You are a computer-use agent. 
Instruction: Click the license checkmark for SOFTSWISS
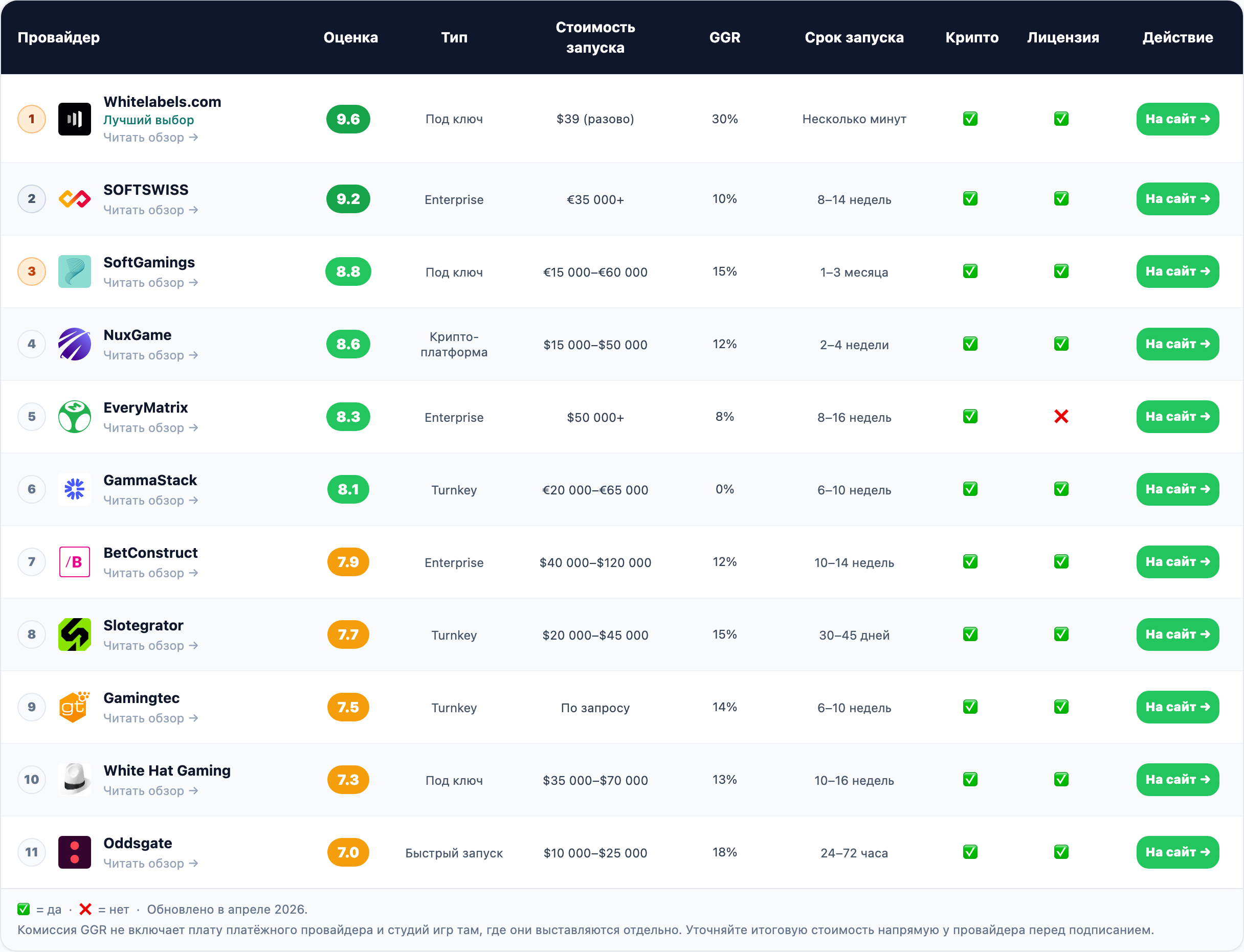pyautogui.click(x=1061, y=199)
